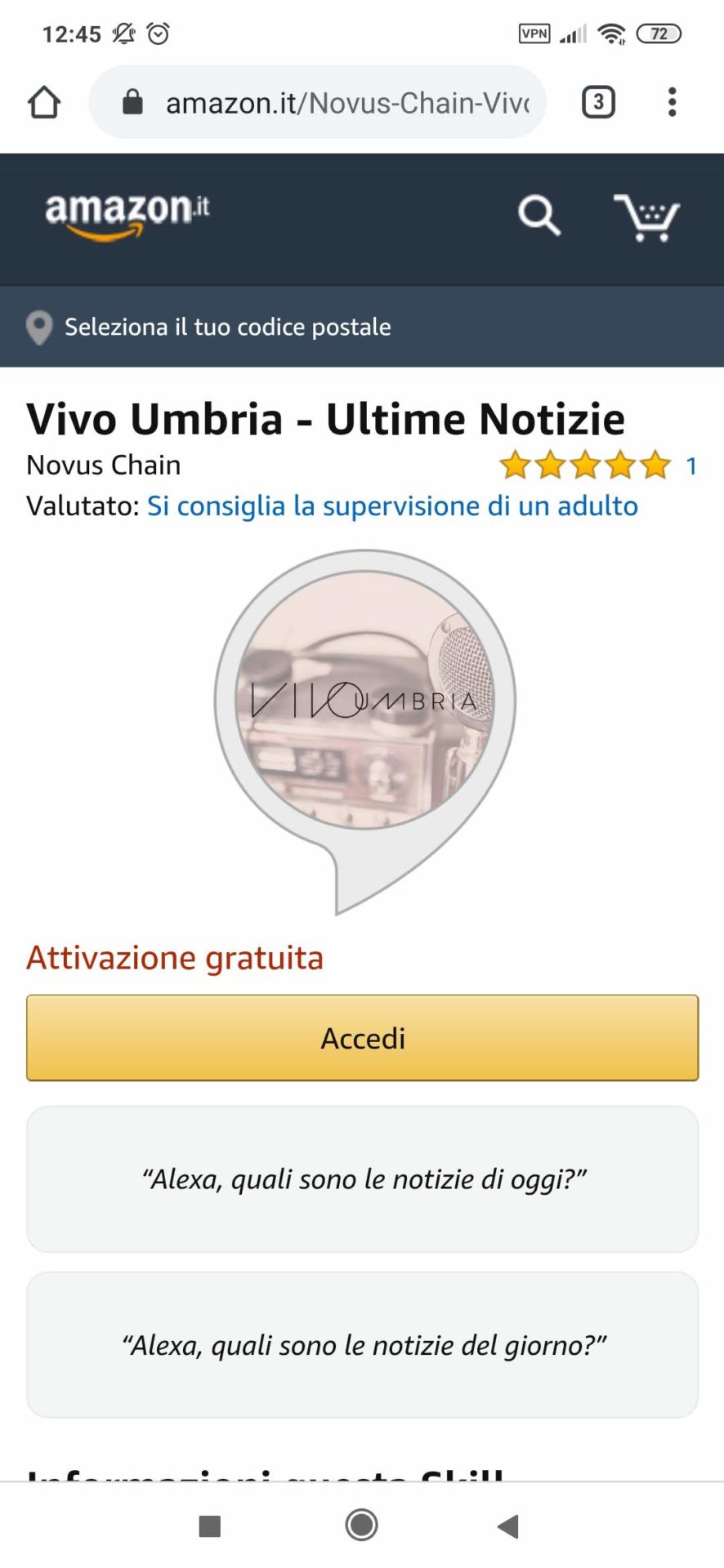Tap the lock icon in address bar
The height and width of the screenshot is (1568, 724).
[132, 103]
